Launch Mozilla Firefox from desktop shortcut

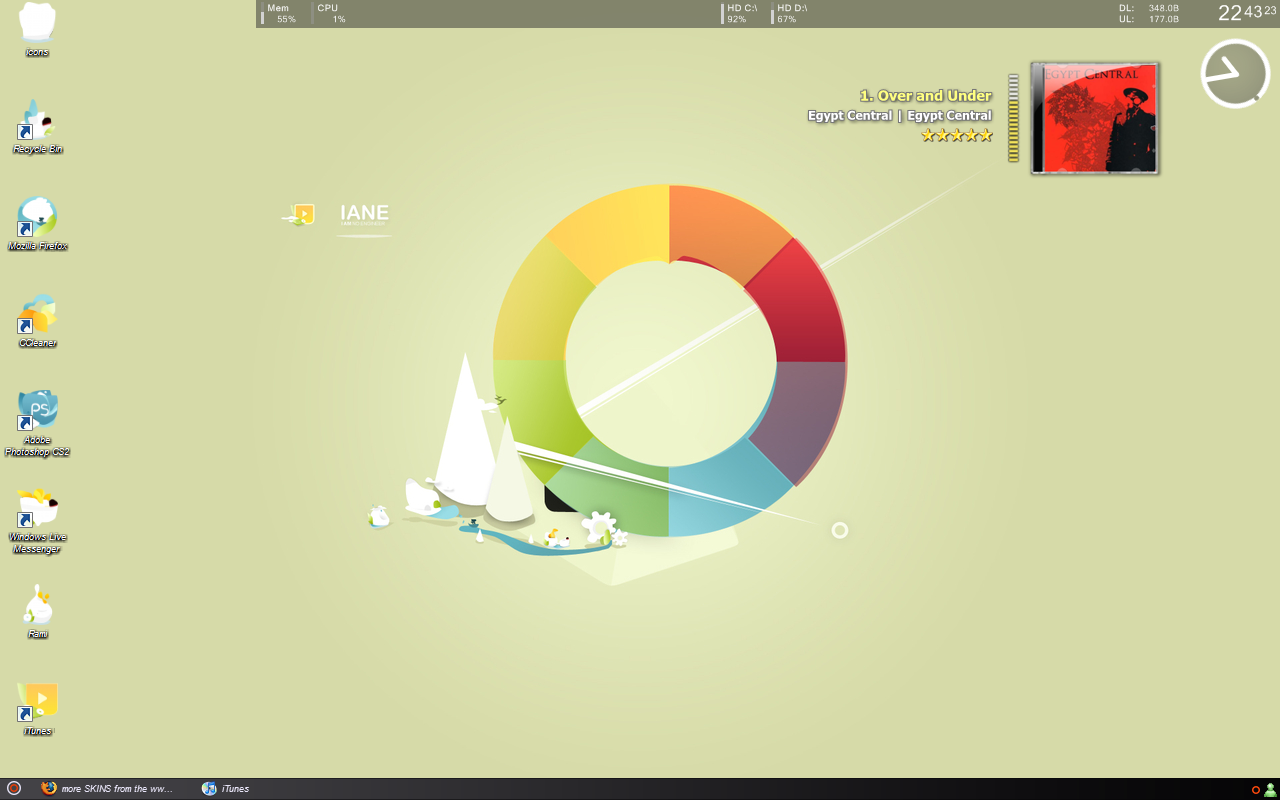point(37,218)
